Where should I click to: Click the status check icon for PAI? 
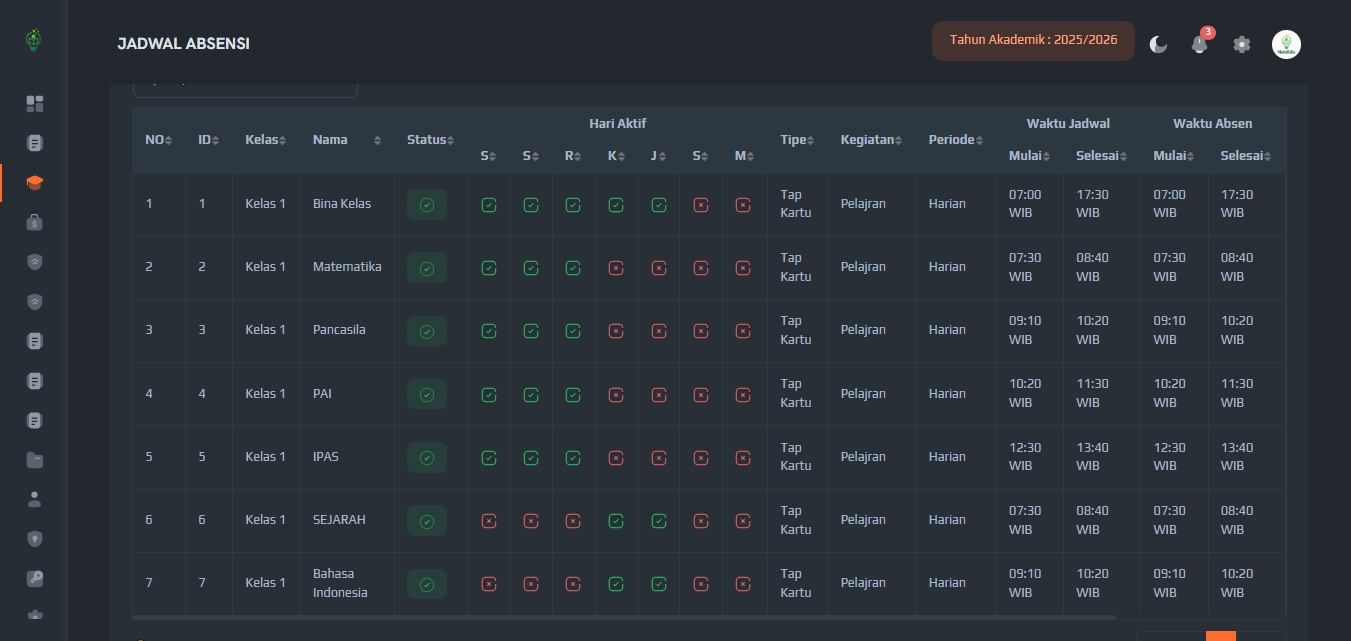point(427,394)
